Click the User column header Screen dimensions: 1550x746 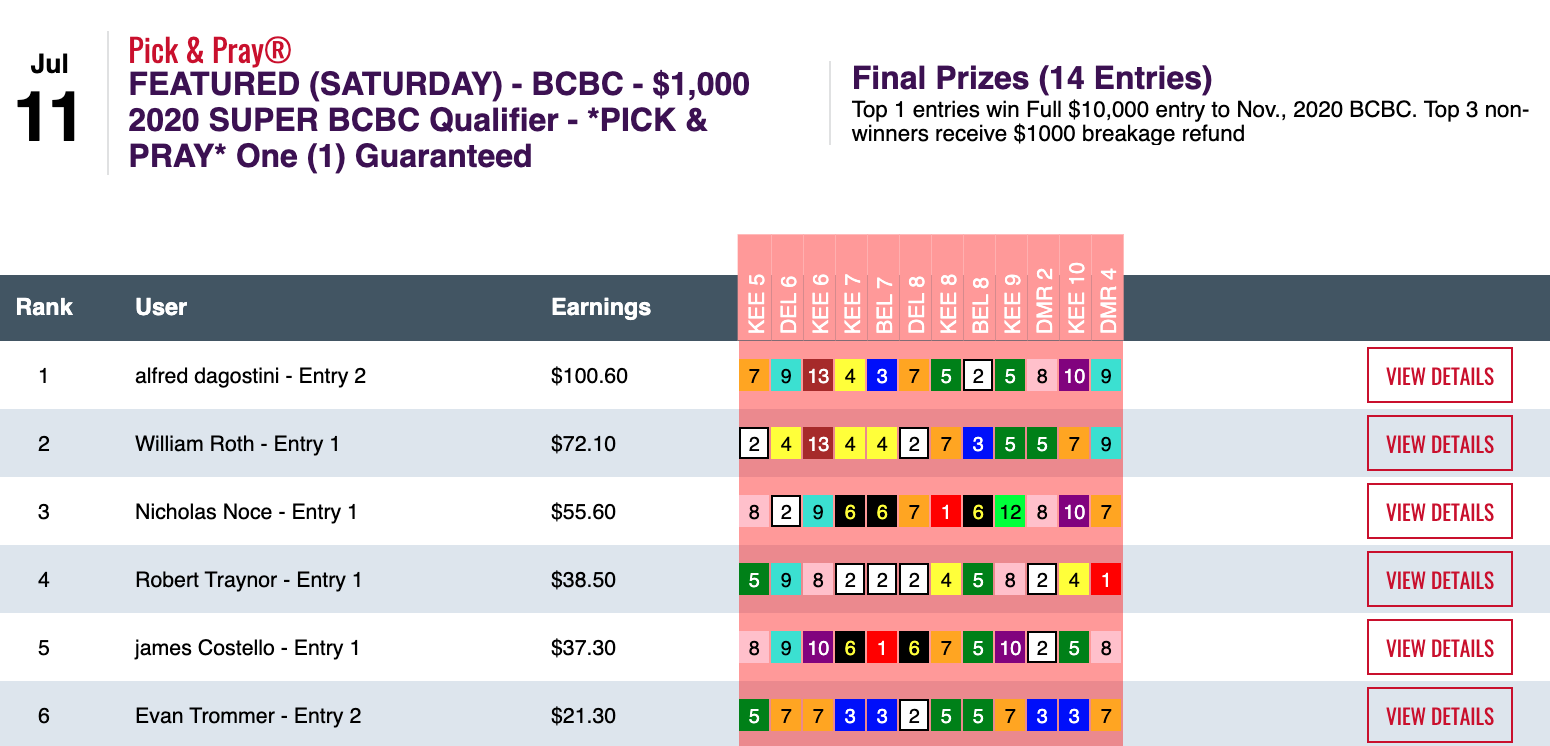[x=161, y=307]
